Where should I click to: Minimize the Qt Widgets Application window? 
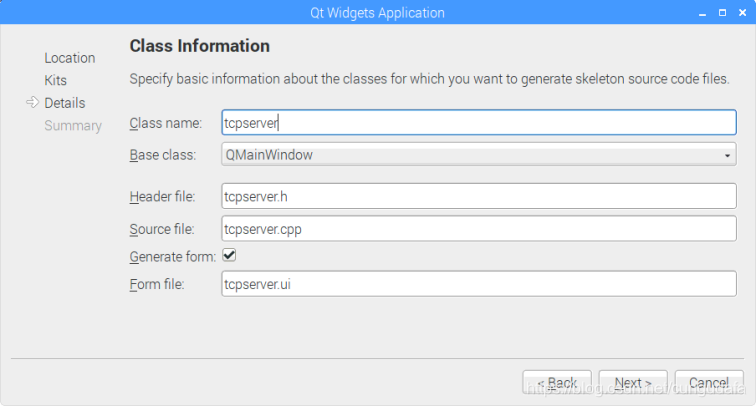click(x=702, y=13)
